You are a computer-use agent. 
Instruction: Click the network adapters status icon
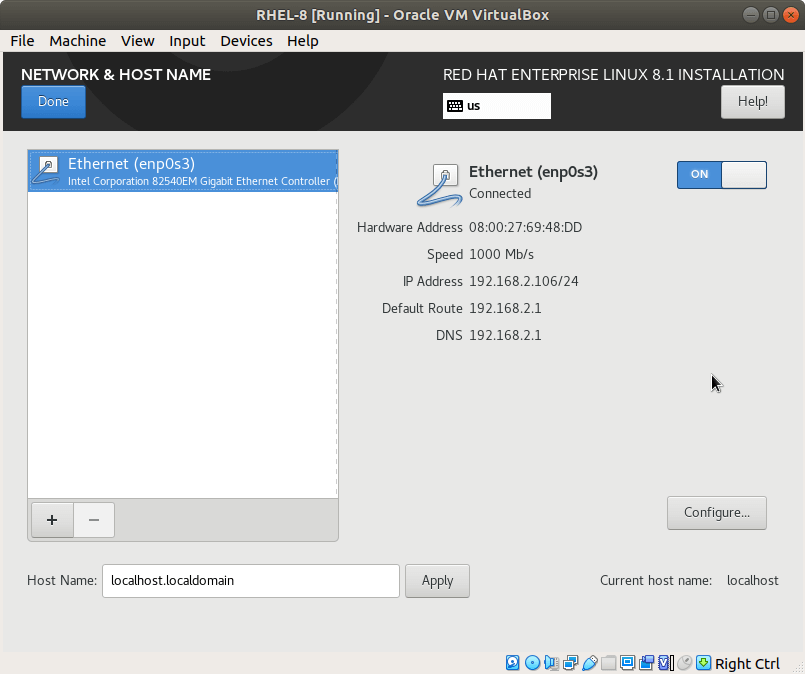pyautogui.click(x=570, y=663)
